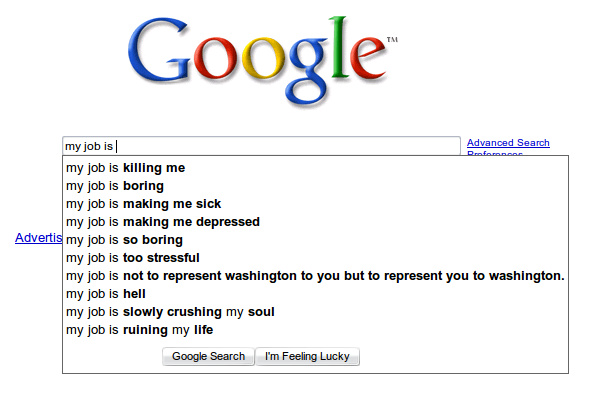Select the long "represent washington" suggestion
603x405 pixels.
pyautogui.click(x=315, y=276)
